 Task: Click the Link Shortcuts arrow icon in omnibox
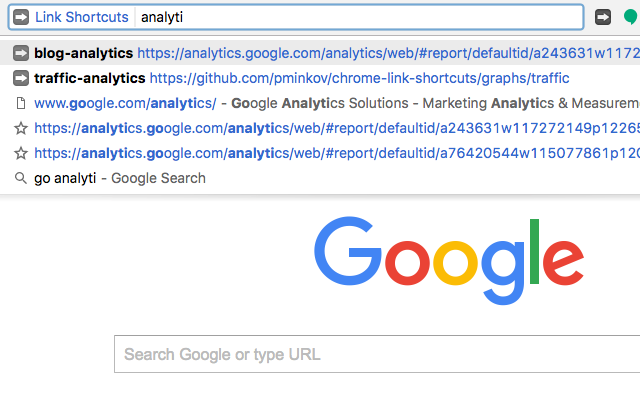[21, 17]
